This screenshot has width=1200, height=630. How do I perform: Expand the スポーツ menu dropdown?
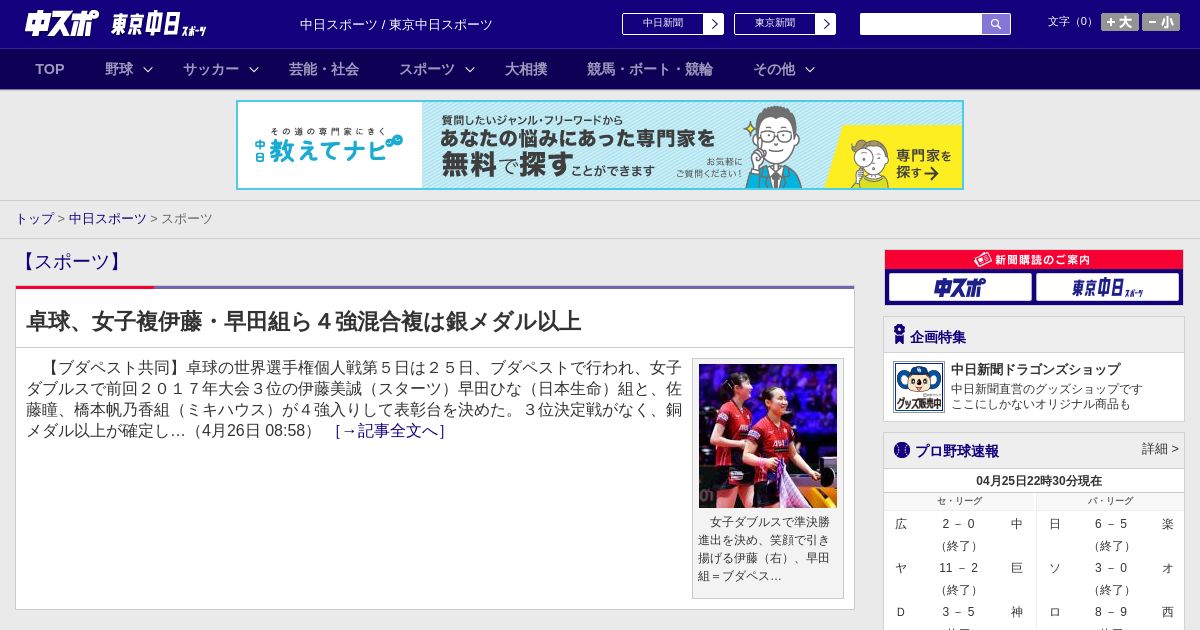[x=437, y=69]
